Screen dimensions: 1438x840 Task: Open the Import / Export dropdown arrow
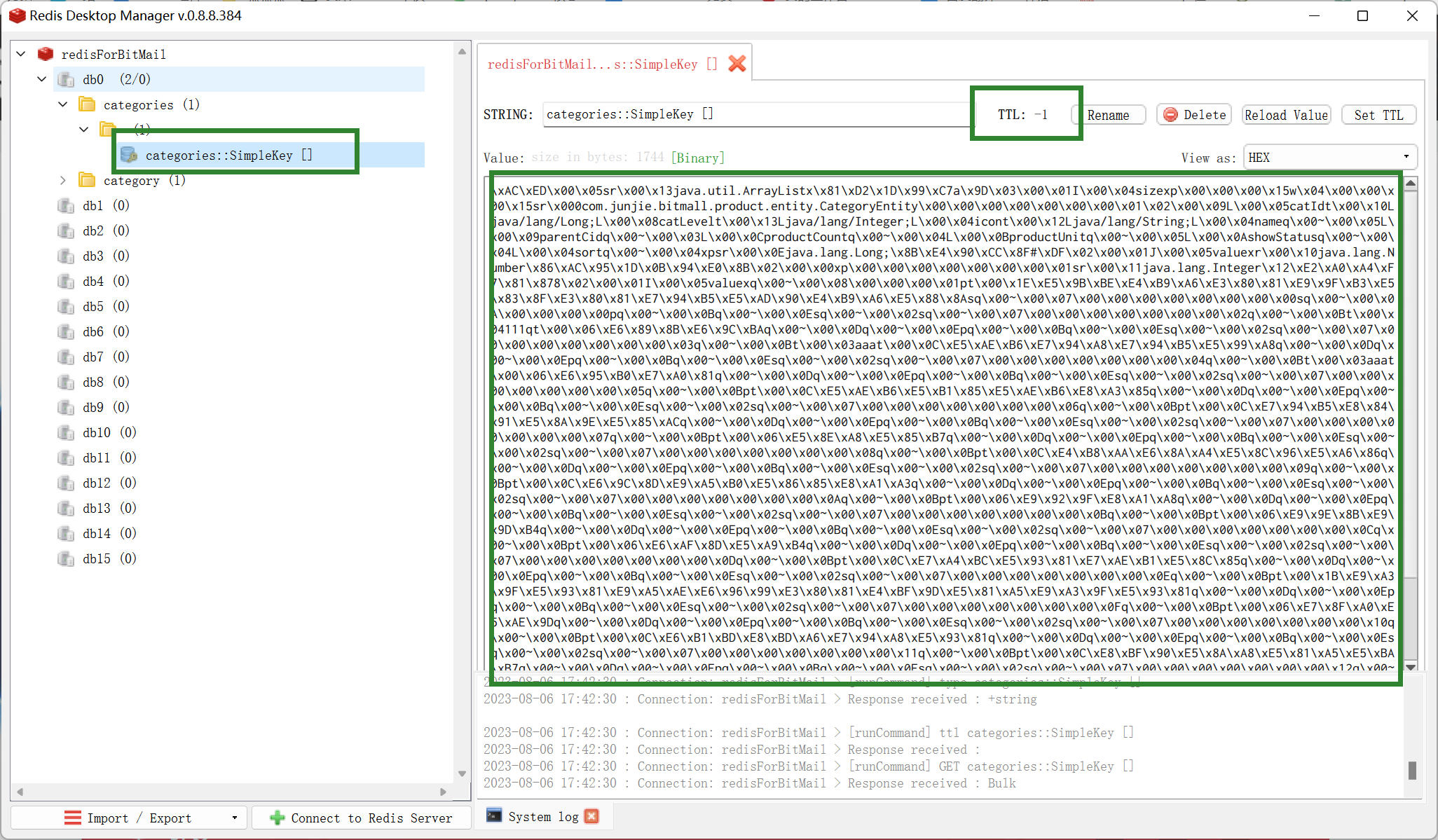pos(235,818)
